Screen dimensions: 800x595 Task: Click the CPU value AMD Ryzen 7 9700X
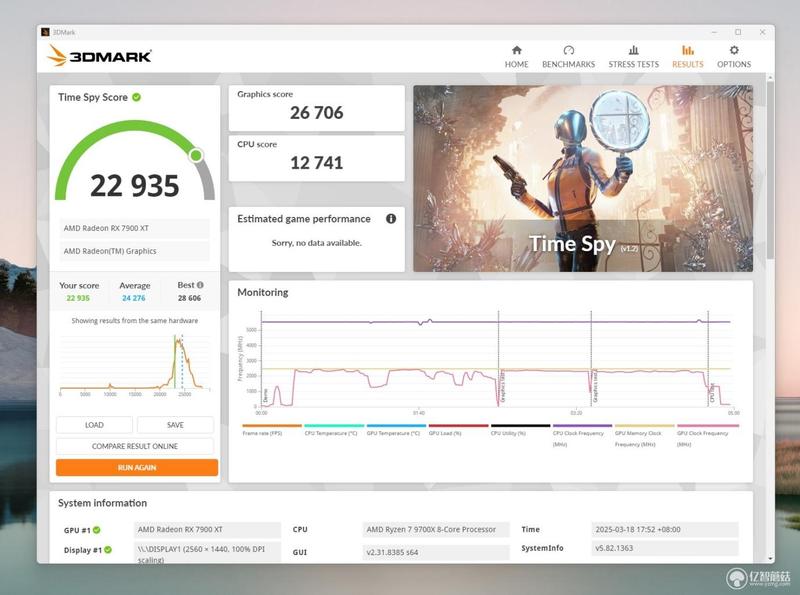(x=436, y=530)
